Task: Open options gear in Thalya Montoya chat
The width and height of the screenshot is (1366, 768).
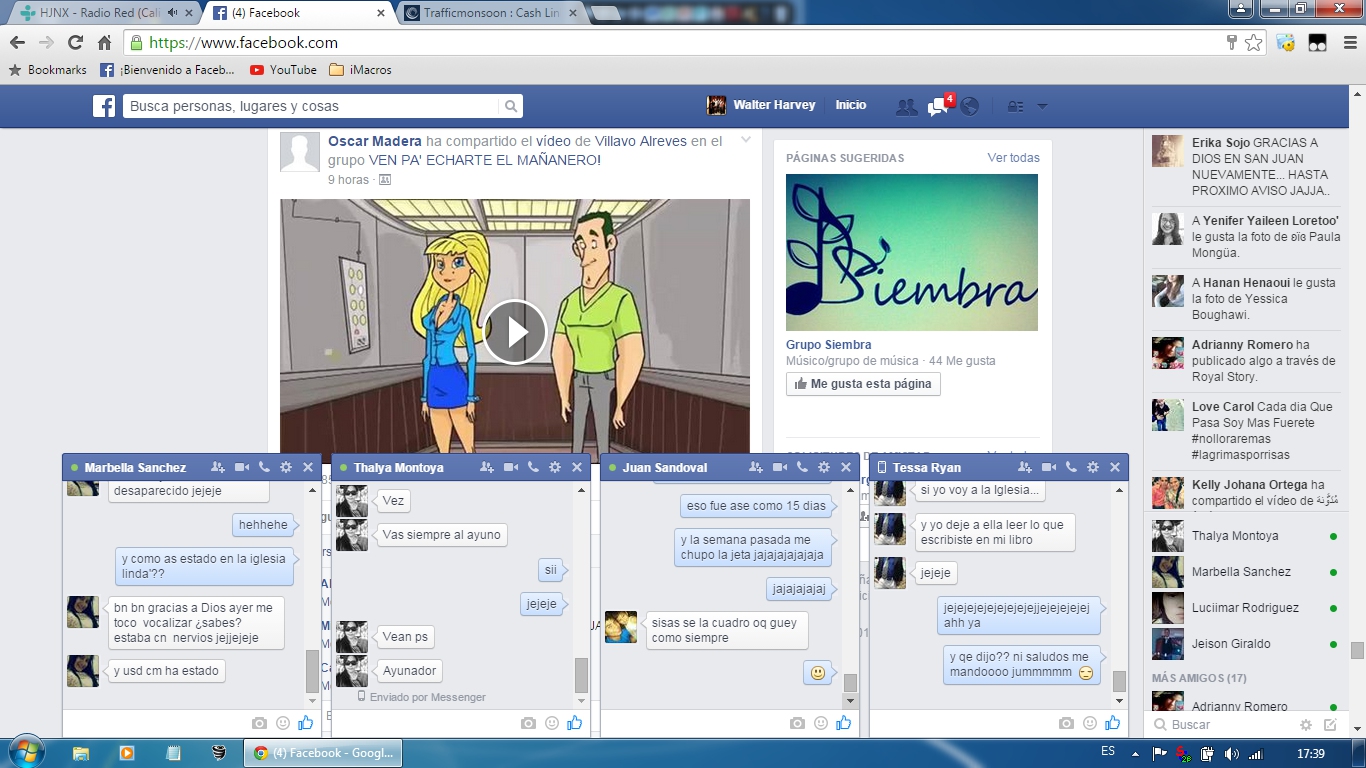Action: (555, 467)
